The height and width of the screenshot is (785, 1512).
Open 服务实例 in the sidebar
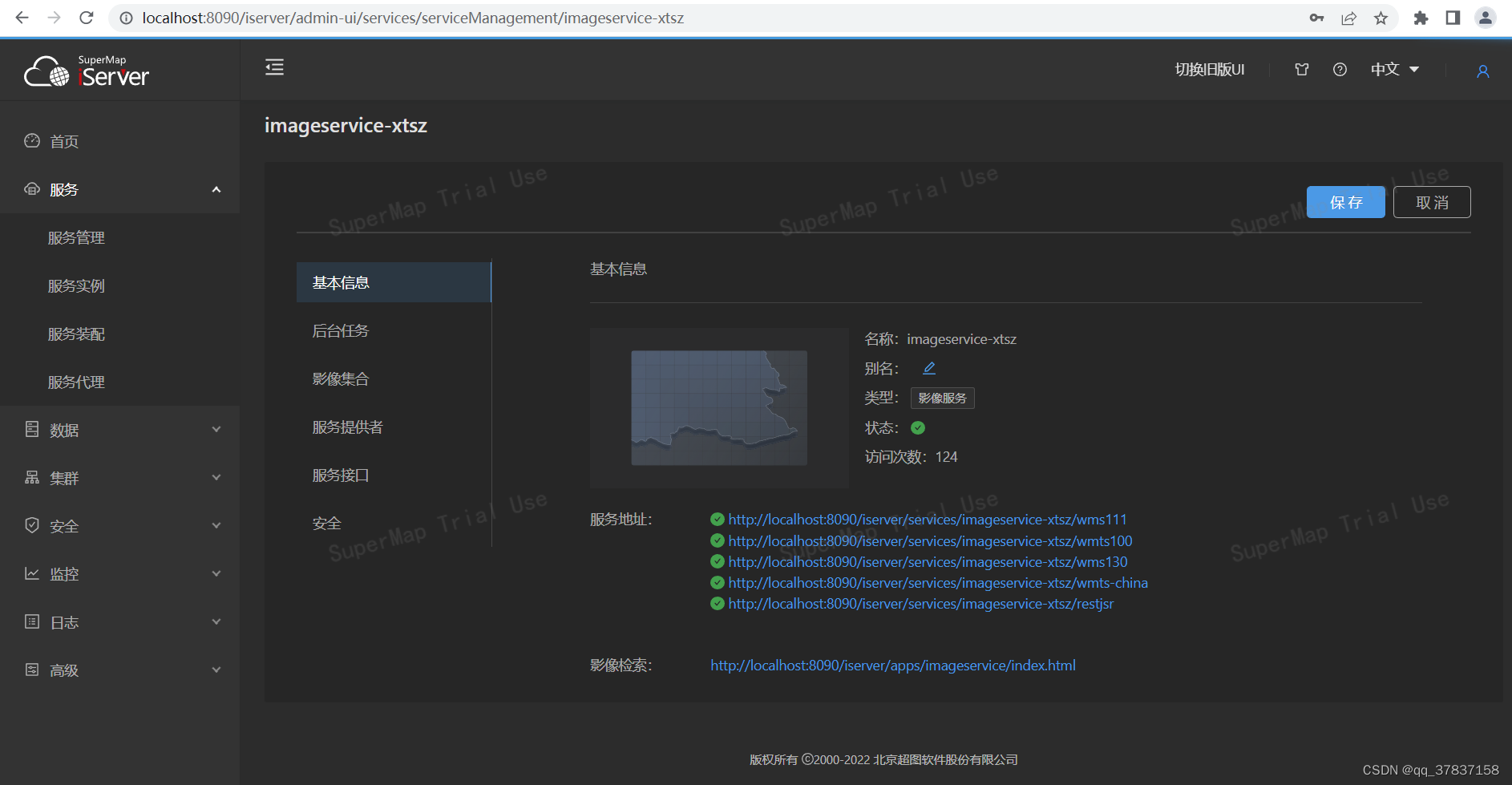pos(76,286)
